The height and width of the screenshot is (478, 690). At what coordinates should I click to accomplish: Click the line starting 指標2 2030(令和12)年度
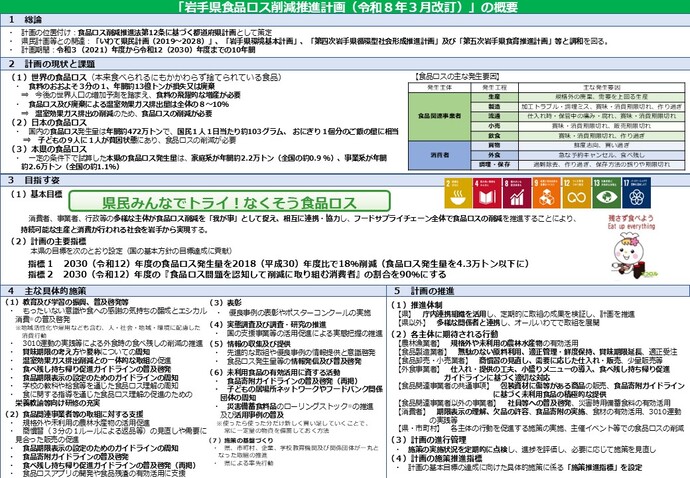pyautogui.click(x=237, y=274)
